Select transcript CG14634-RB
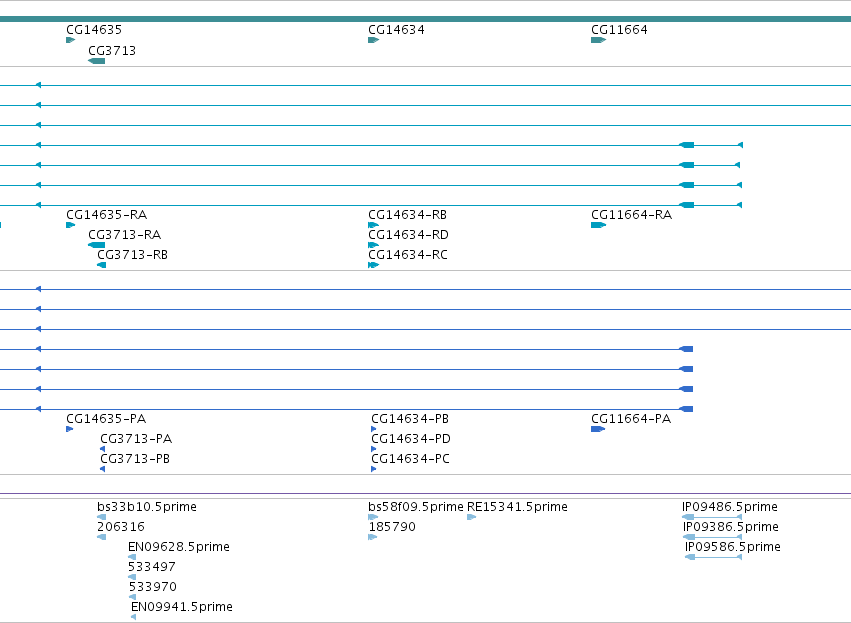Viewport: 851px width, 623px height. [x=408, y=215]
